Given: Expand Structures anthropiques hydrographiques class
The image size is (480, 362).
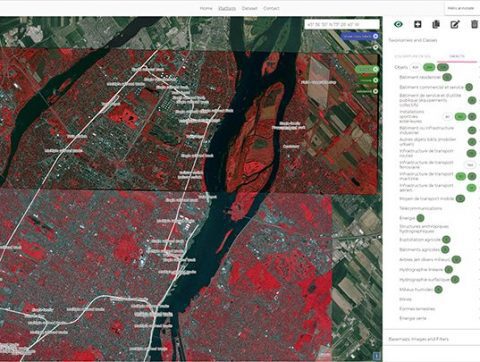Looking at the screenshot, I should [x=424, y=229].
